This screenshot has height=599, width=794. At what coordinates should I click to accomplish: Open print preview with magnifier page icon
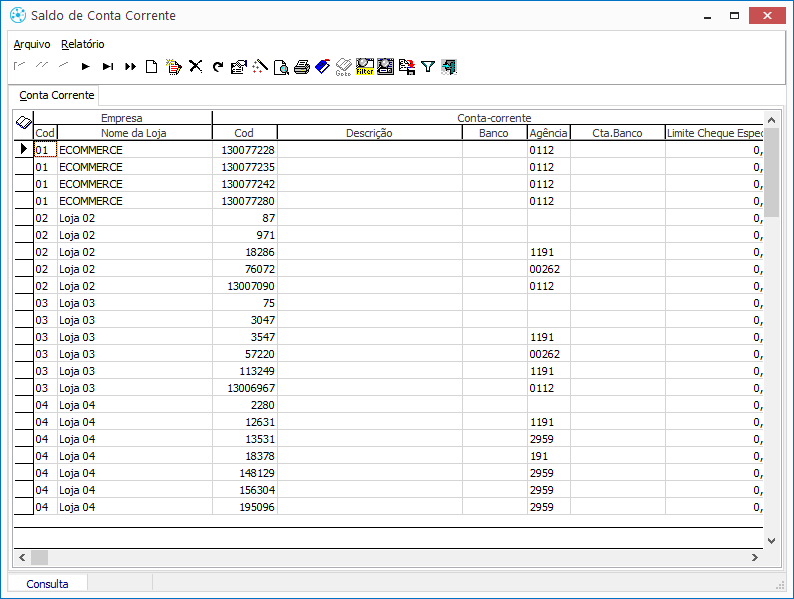click(x=282, y=67)
